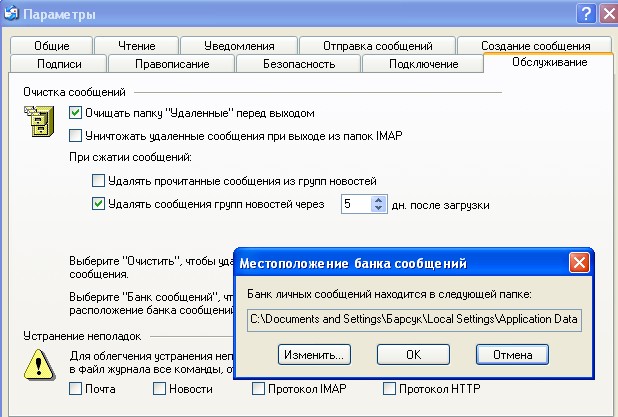Select the Отправка сообщений tab
Screen dimensions: 618x417
378,46
